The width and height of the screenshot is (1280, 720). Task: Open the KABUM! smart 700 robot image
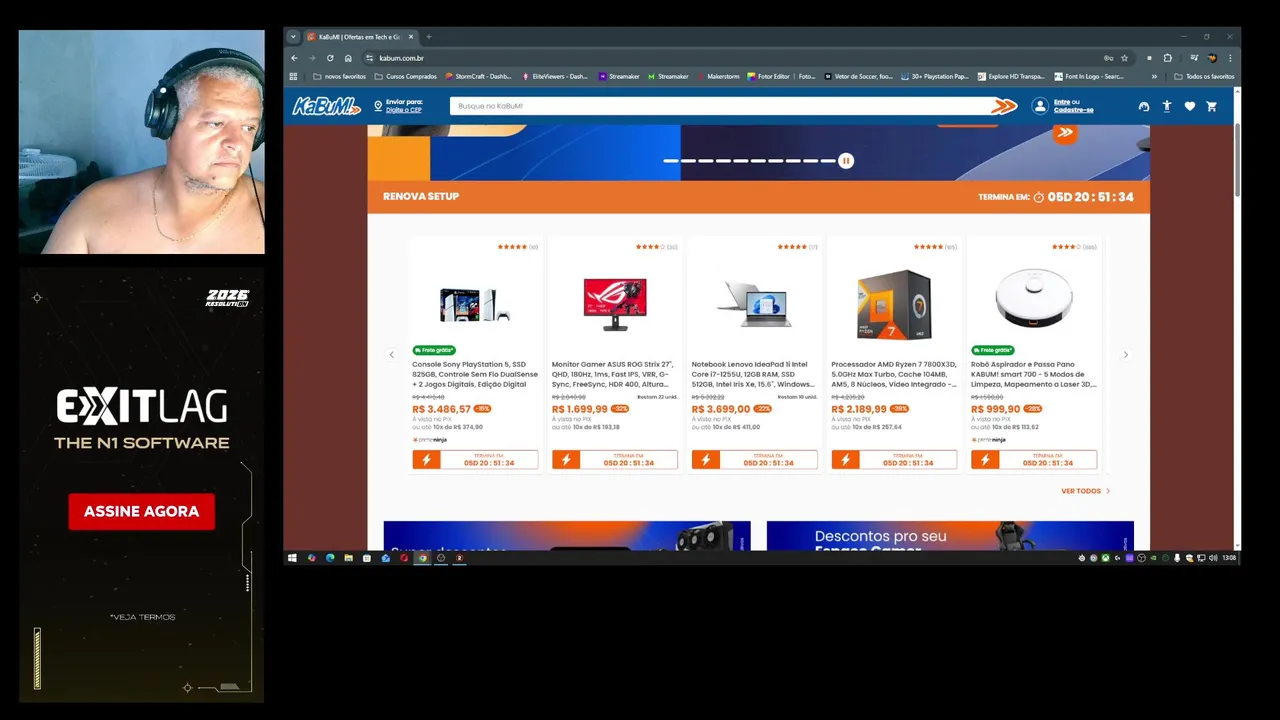point(1034,300)
